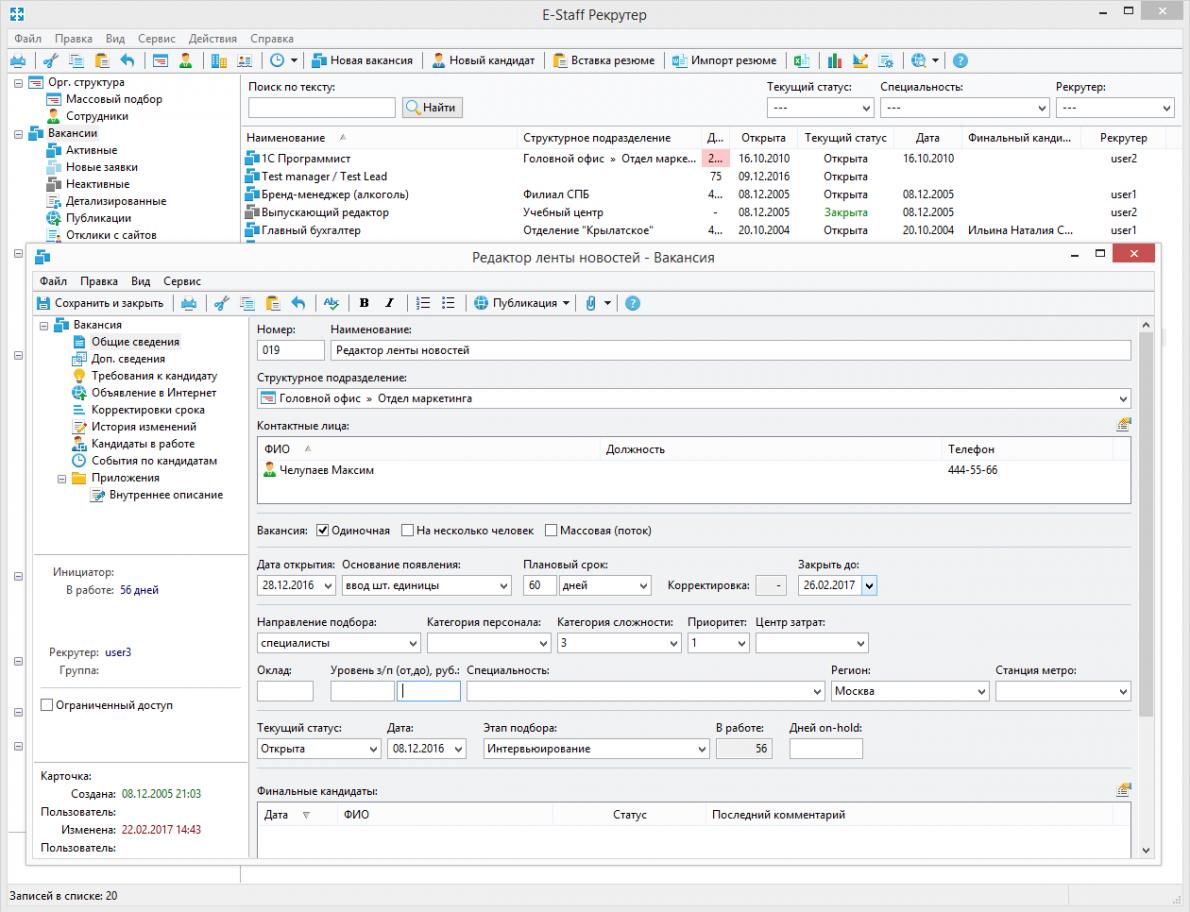Viewport: 1190px width, 912px height.
Task: Click the paperclip attachment icon
Action: (590, 303)
